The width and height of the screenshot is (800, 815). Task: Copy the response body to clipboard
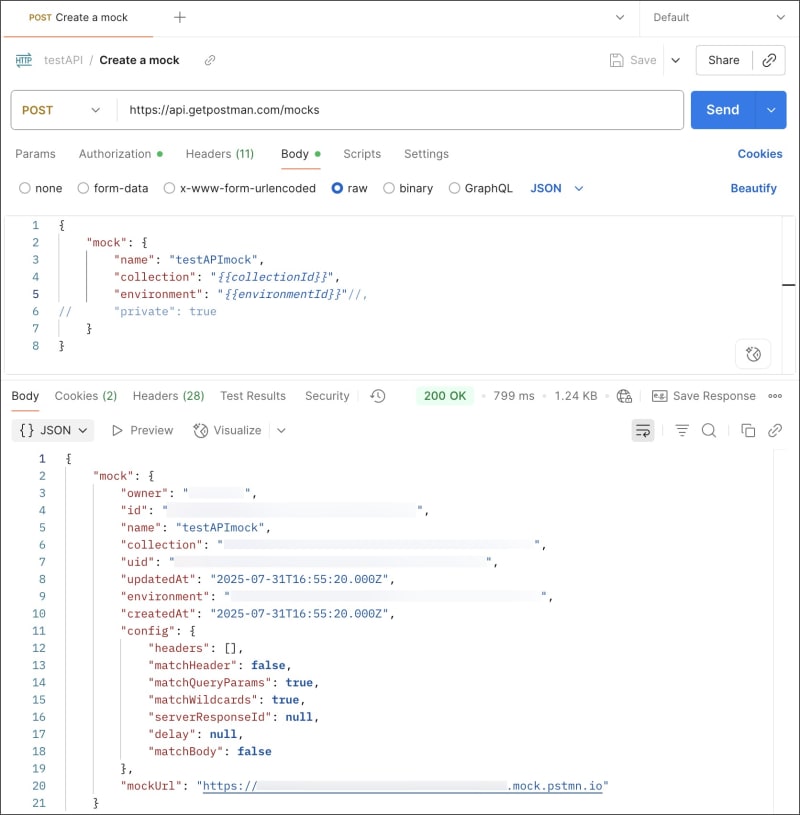click(x=748, y=430)
